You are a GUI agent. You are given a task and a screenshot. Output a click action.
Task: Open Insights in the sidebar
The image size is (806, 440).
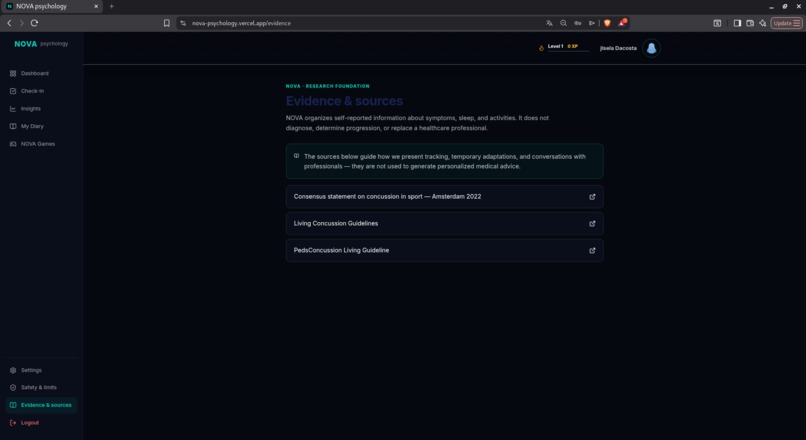(x=41, y=108)
